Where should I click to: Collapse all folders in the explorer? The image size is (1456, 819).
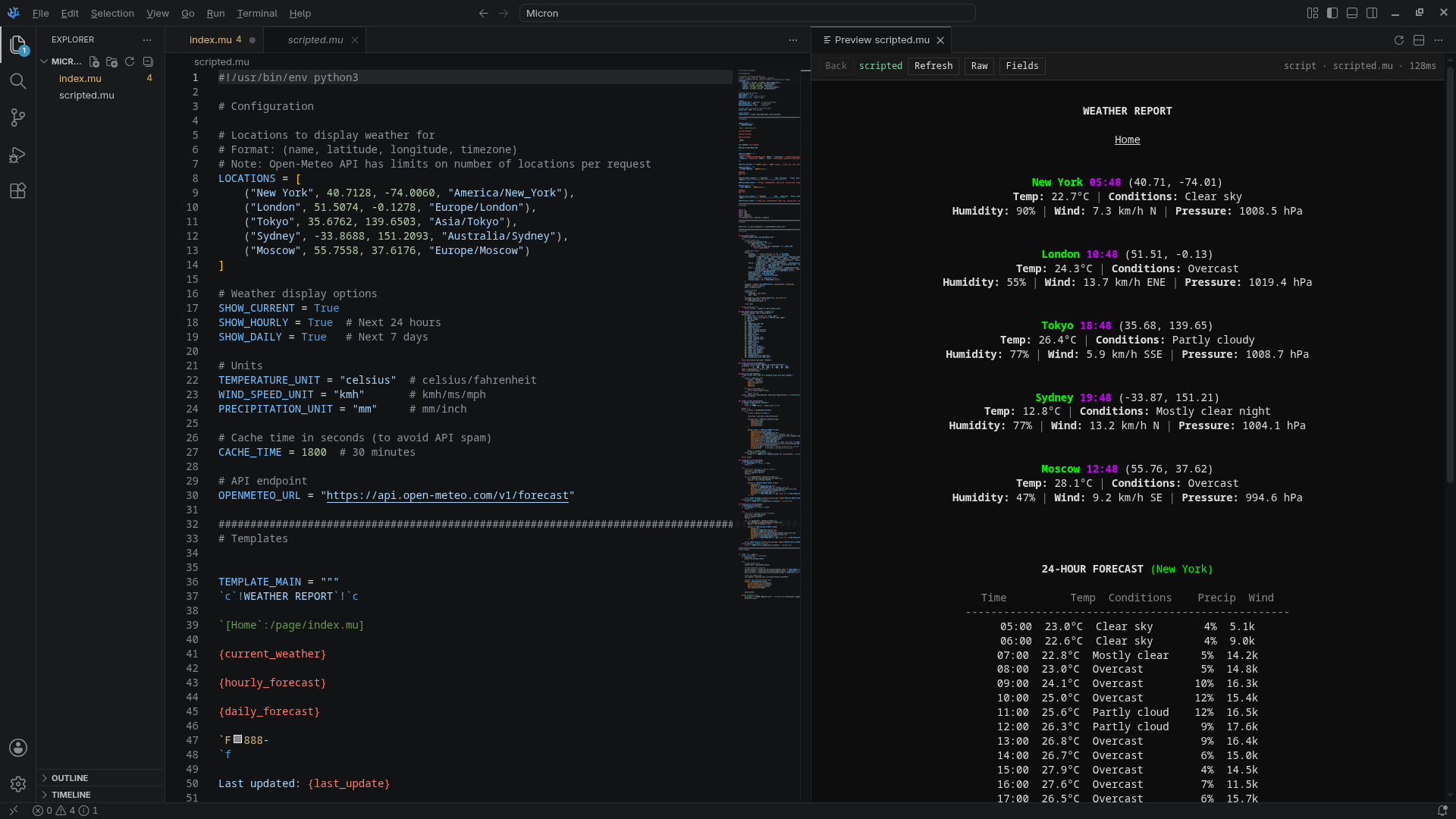click(x=148, y=61)
